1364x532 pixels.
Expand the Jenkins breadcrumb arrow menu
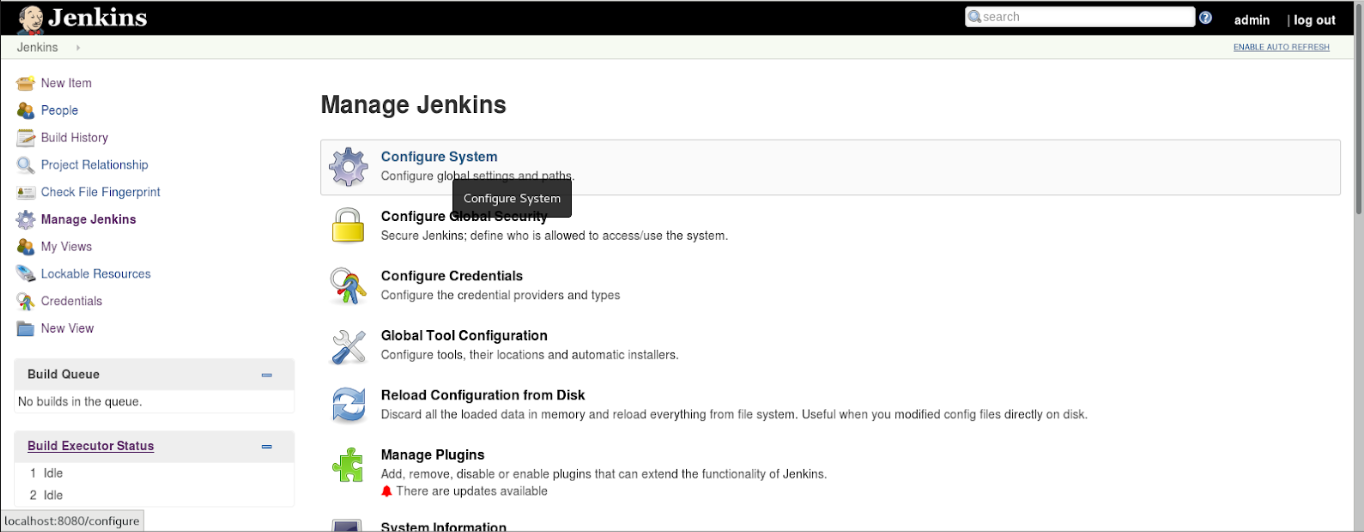(x=78, y=47)
